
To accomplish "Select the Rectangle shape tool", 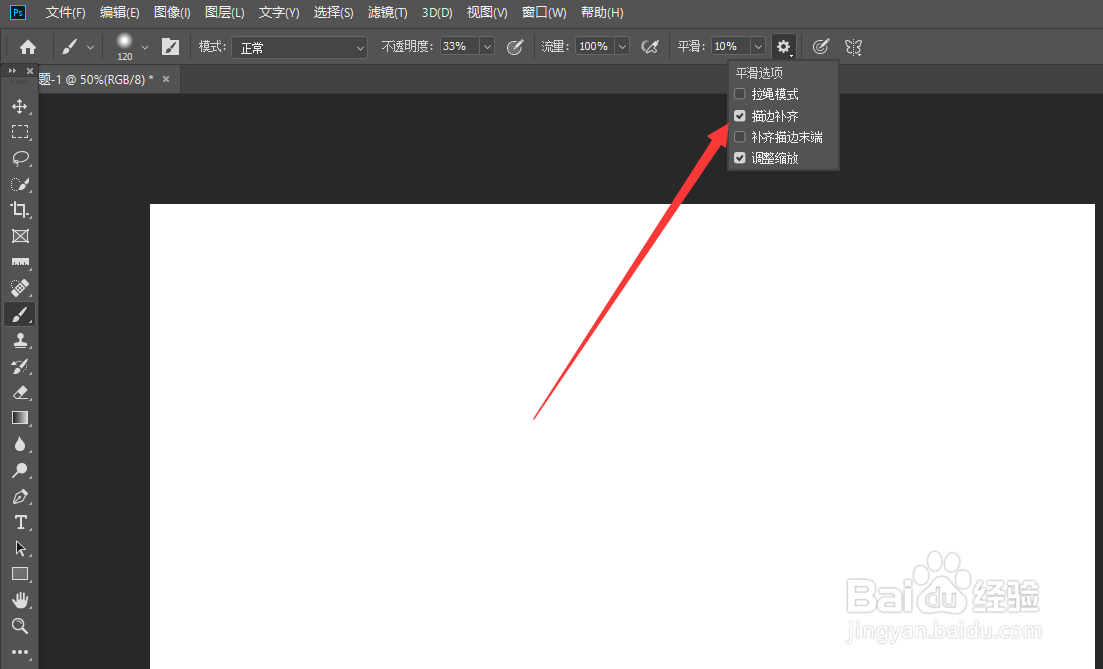I will (20, 574).
